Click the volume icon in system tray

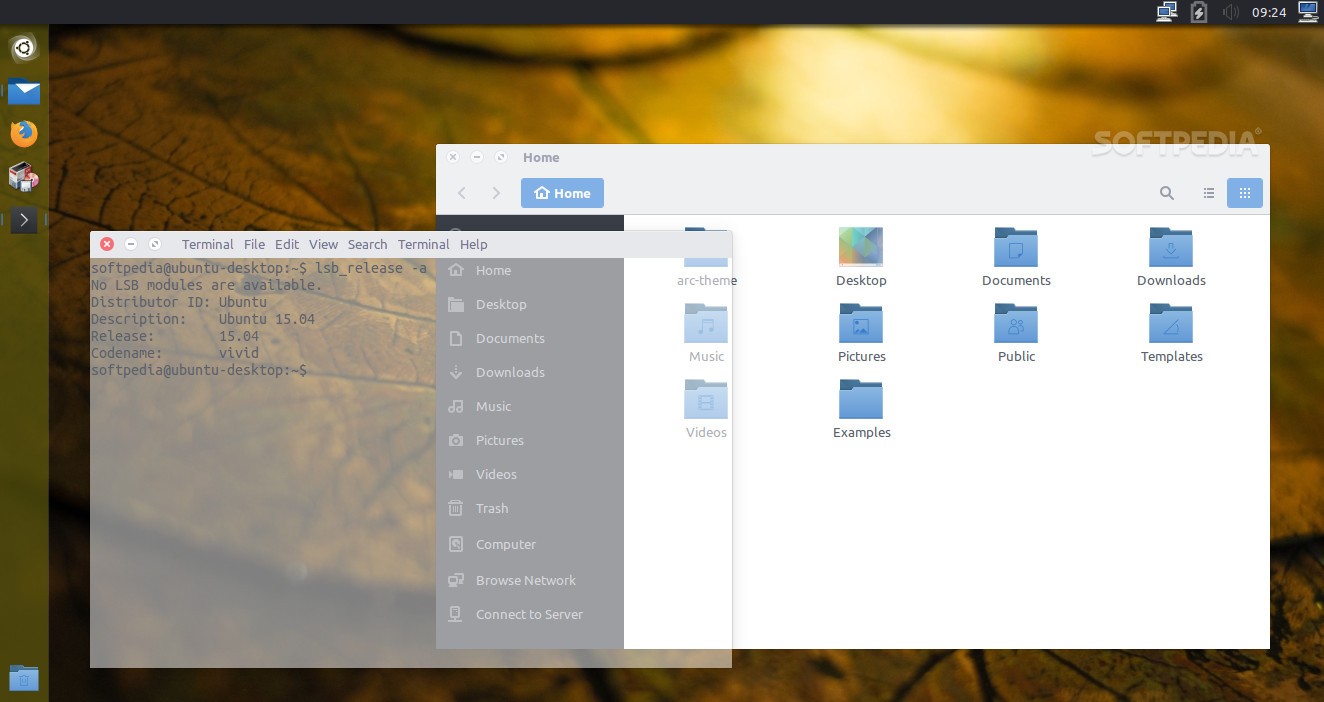point(1231,12)
